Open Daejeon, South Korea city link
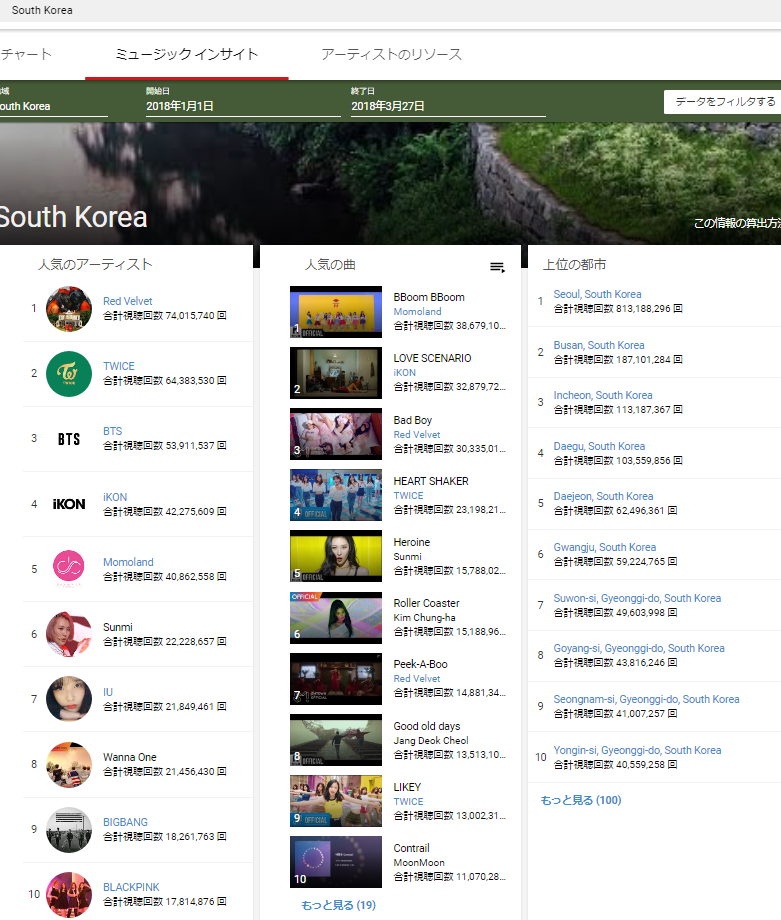 603,496
